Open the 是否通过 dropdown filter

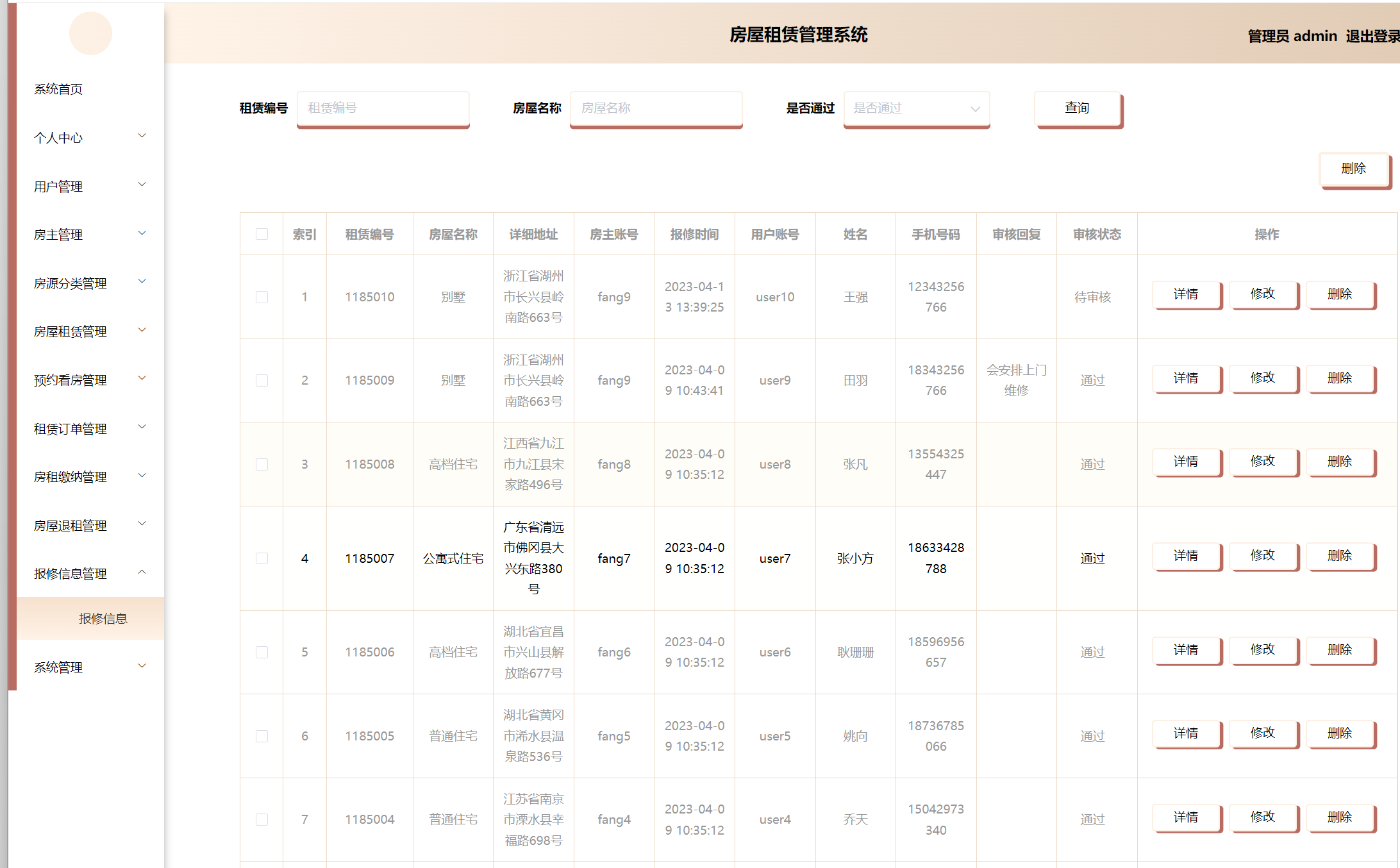916,108
